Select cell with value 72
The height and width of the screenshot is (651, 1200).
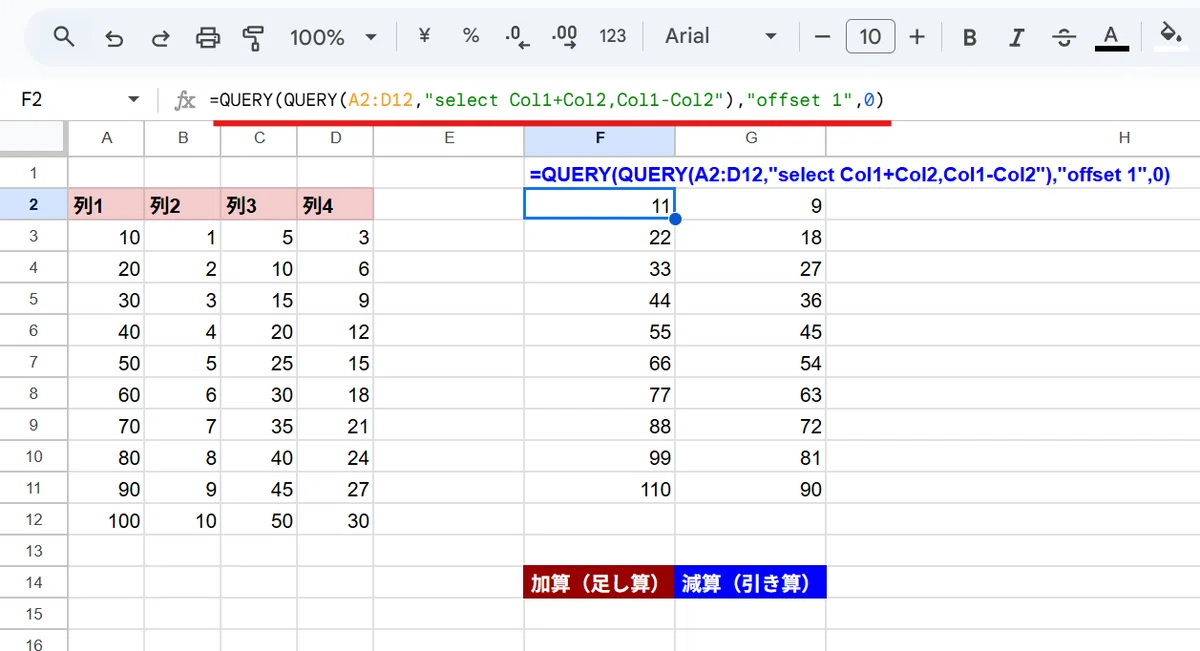click(751, 426)
